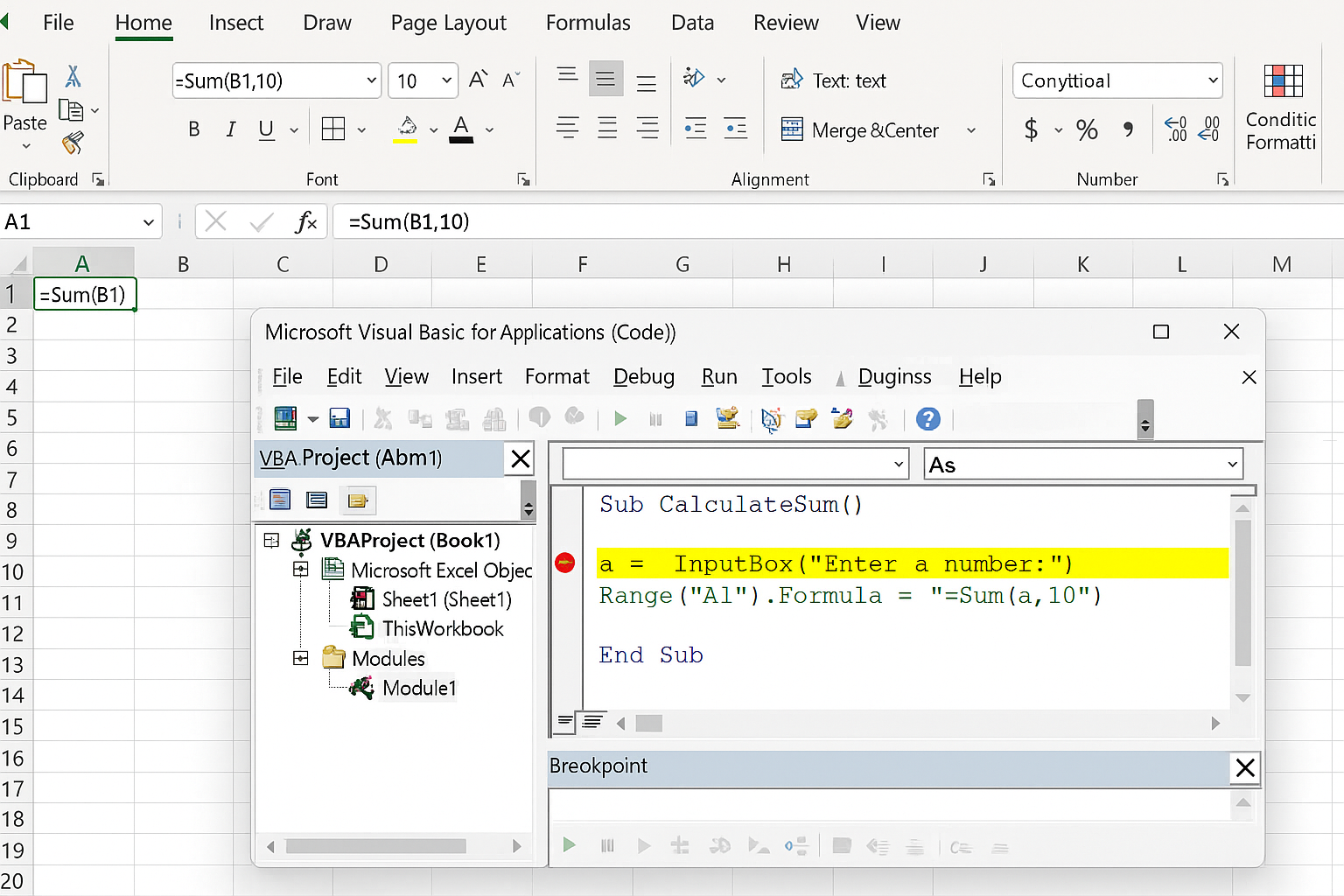
Task: Collapse the Modules folder node
Action: coord(300,658)
